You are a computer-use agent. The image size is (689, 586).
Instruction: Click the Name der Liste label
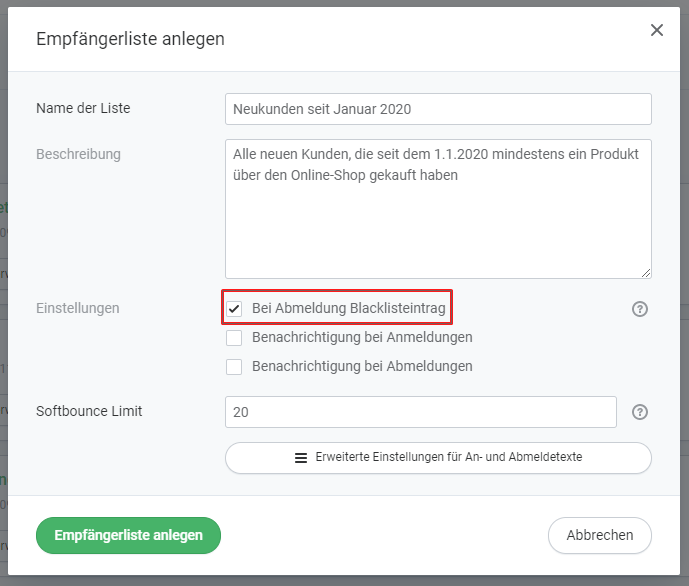(x=83, y=109)
